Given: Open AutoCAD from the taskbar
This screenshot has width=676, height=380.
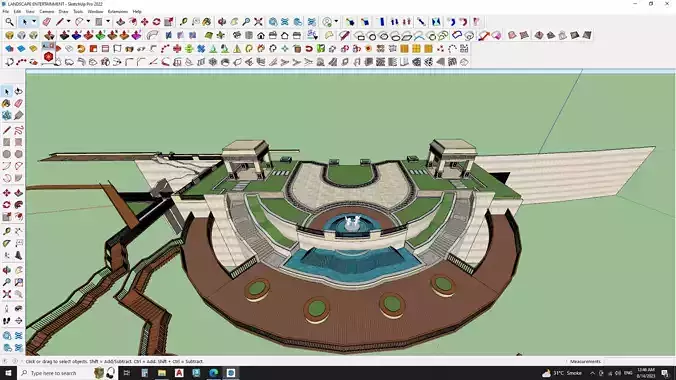Looking at the screenshot, I should 179,373.
